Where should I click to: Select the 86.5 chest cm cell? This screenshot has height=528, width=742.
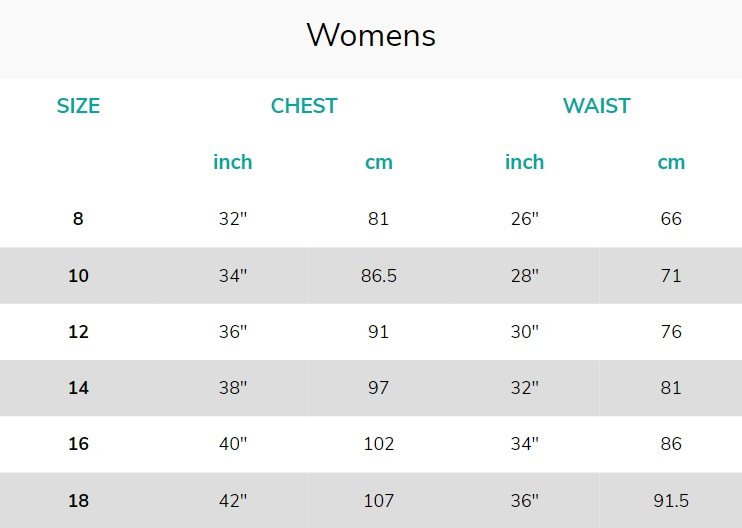click(x=379, y=275)
